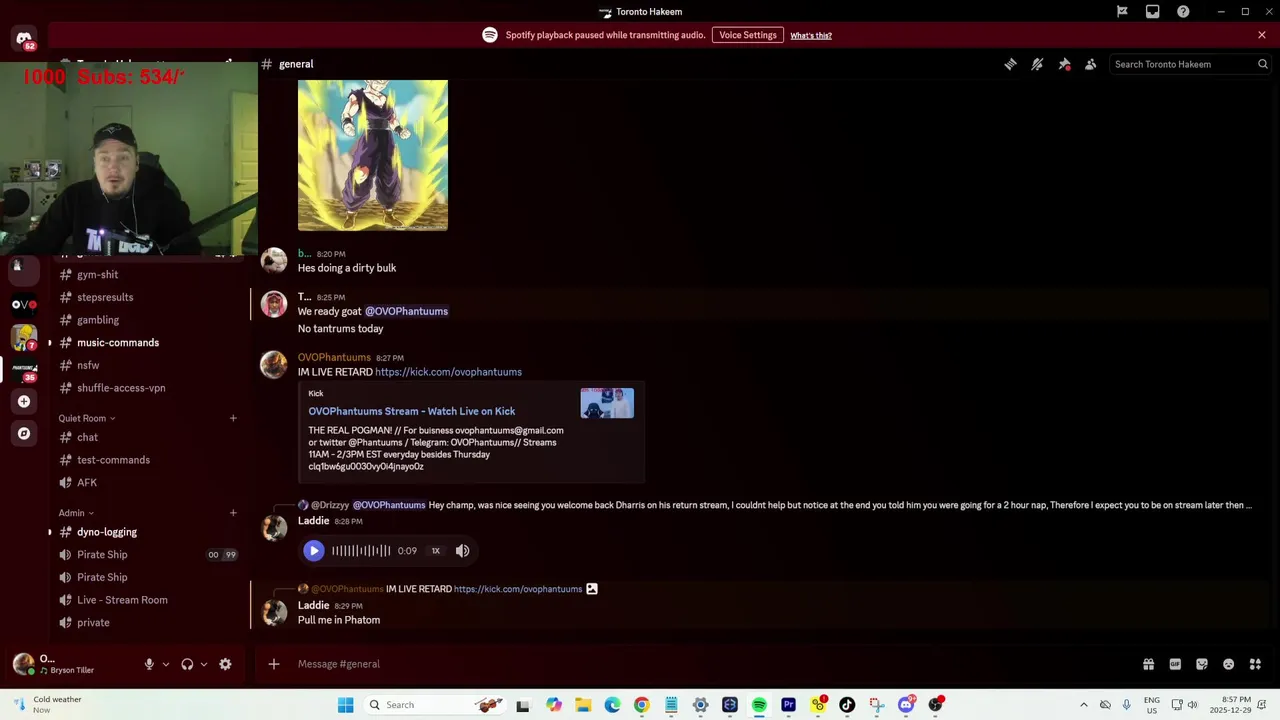
Task: Select the OVO server icon
Action: (24, 304)
